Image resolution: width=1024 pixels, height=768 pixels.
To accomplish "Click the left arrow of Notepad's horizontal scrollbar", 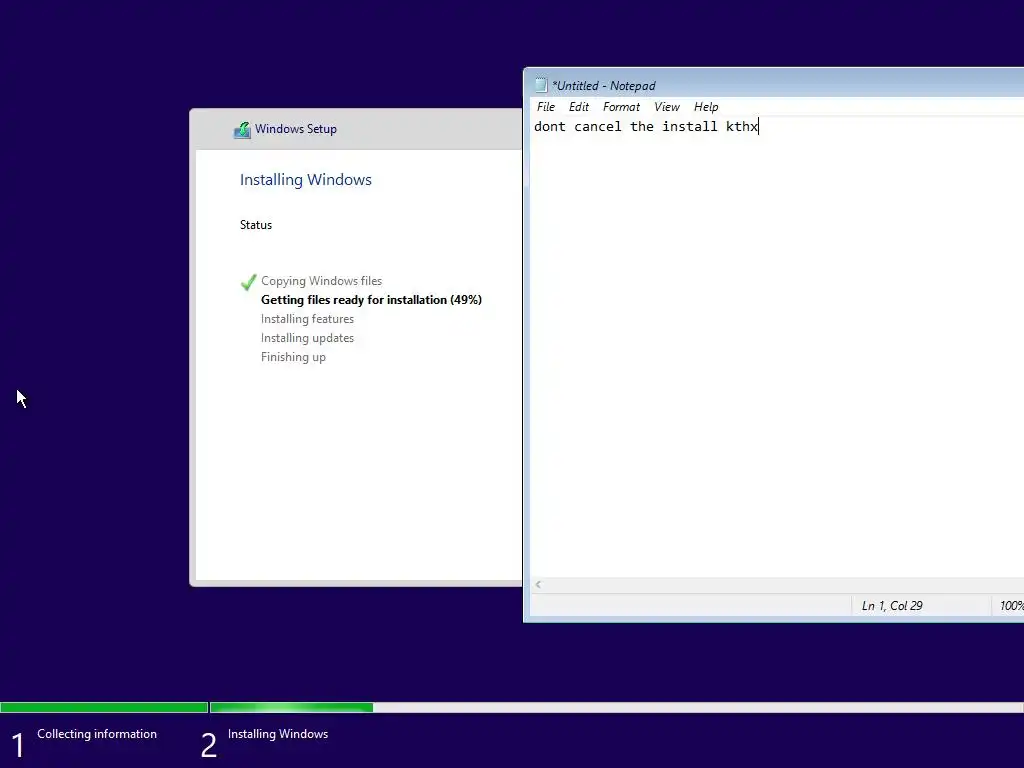I will point(538,584).
